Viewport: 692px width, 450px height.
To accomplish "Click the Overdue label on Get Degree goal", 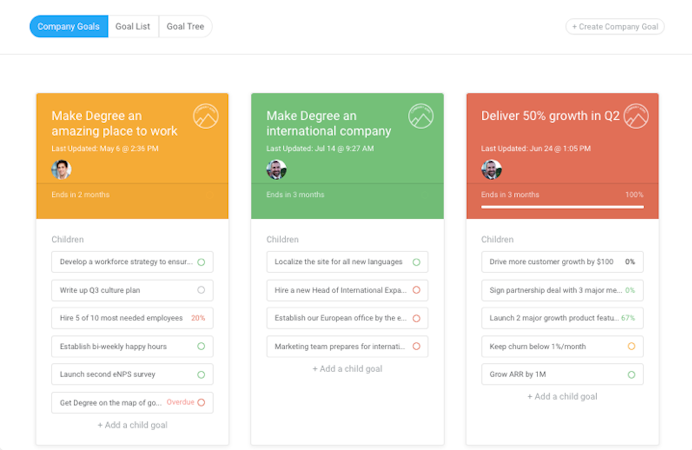I will pos(181,402).
